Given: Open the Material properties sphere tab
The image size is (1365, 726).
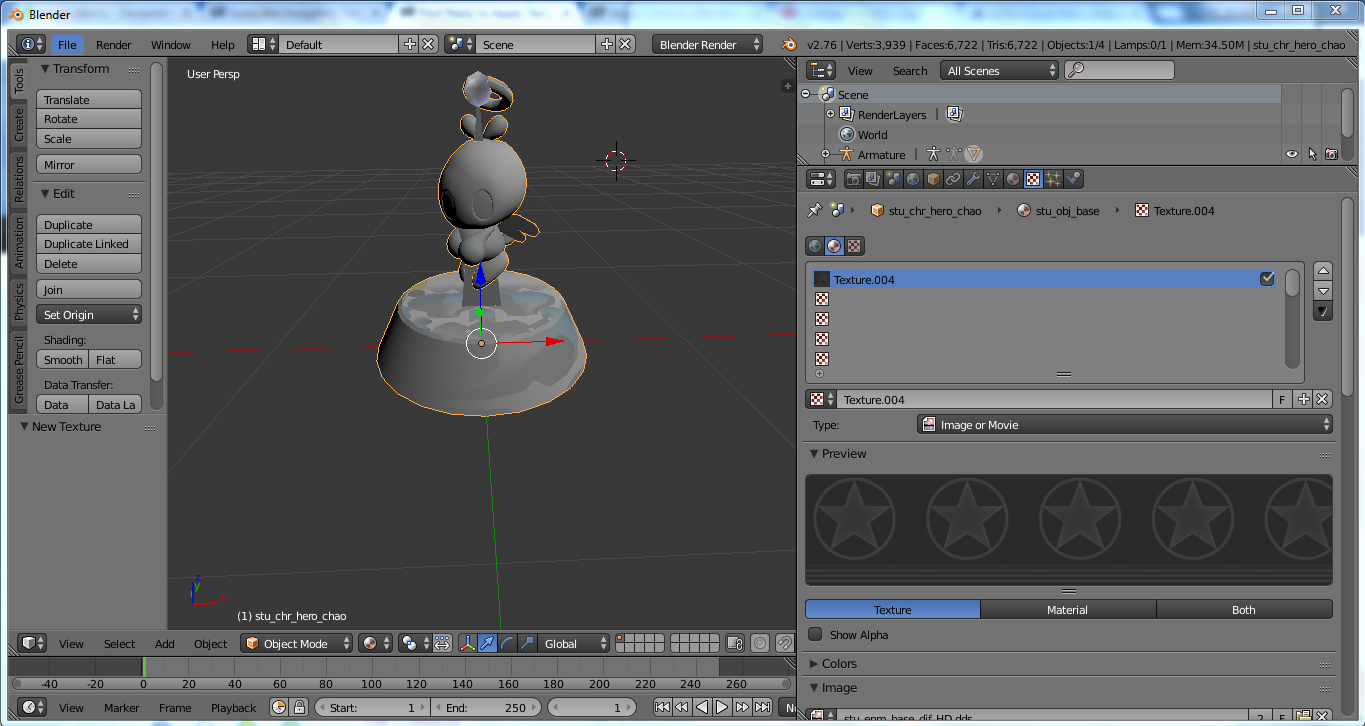Looking at the screenshot, I should (x=1013, y=179).
